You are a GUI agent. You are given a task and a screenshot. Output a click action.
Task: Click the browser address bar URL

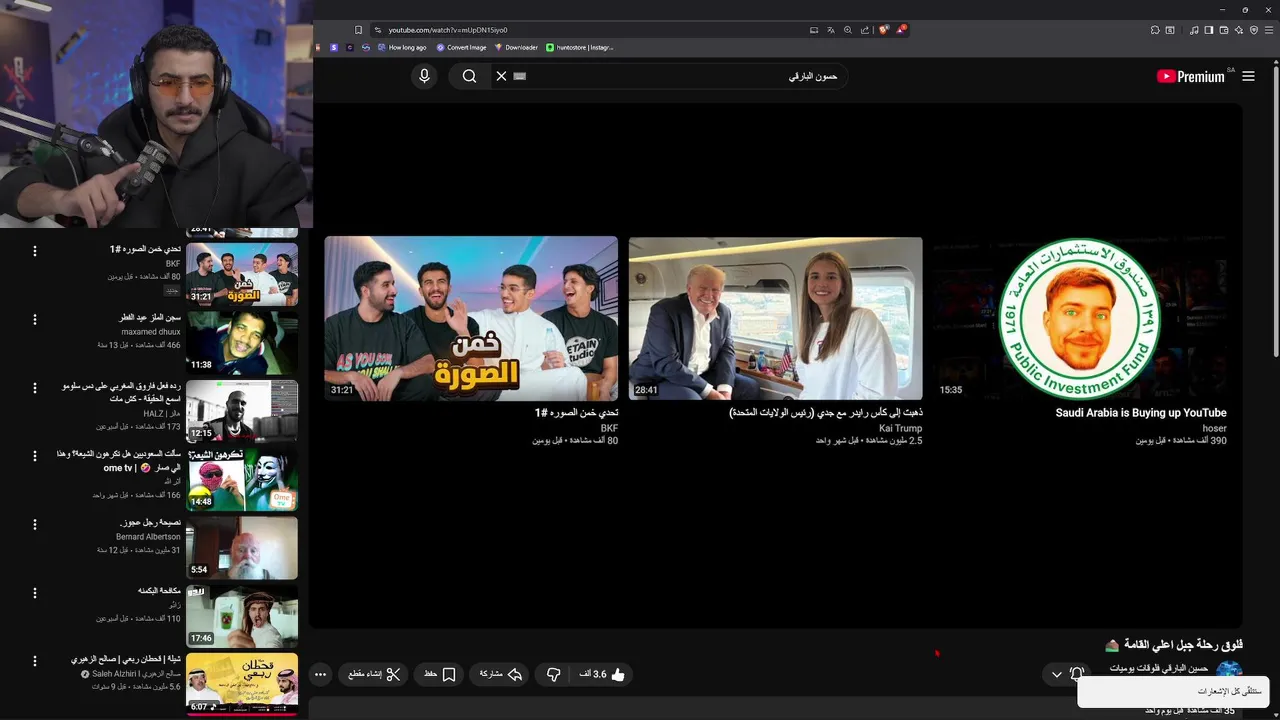[x=447, y=30]
